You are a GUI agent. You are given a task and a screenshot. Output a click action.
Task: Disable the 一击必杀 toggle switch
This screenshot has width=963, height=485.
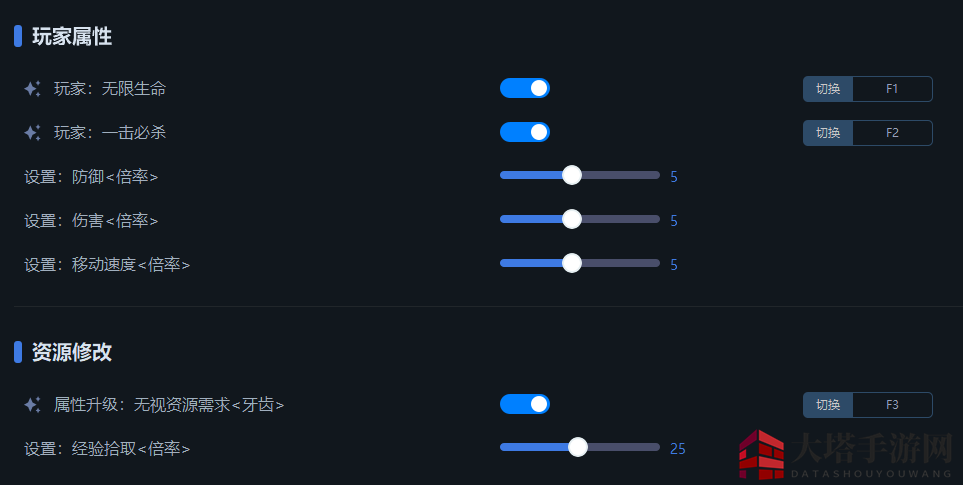pos(524,132)
